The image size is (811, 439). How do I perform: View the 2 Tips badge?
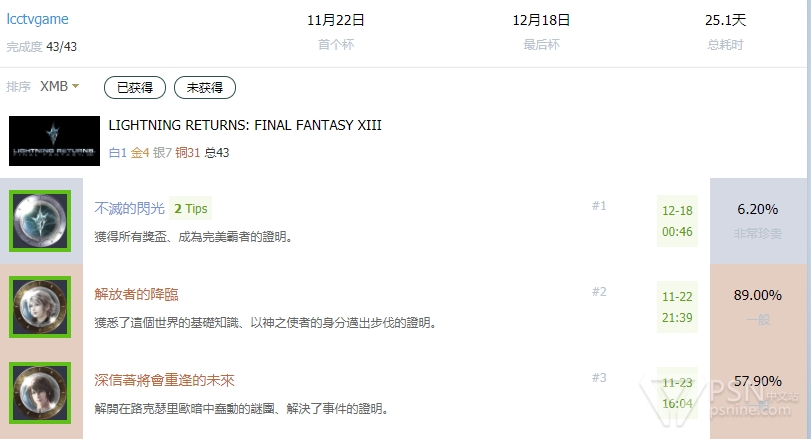point(190,208)
